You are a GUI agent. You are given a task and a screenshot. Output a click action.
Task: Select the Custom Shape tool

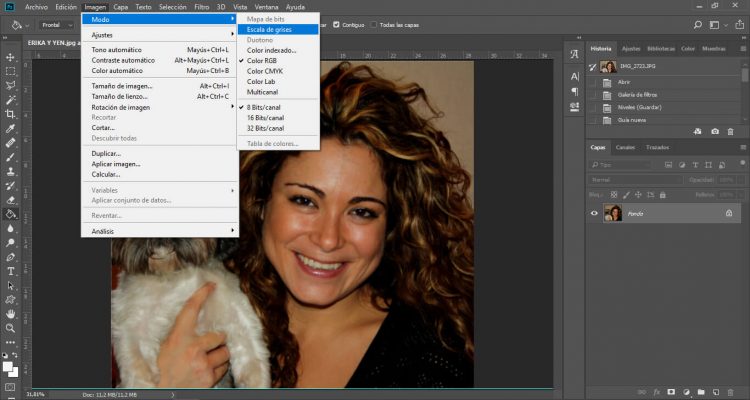click(x=10, y=300)
